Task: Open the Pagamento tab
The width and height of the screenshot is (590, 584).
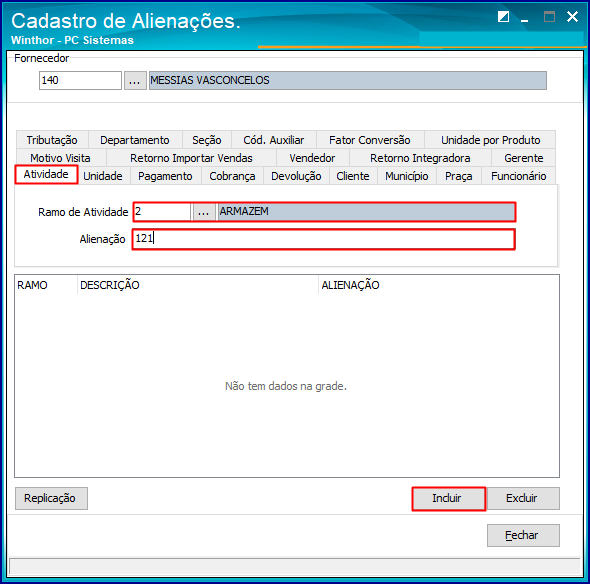Action: pos(165,176)
